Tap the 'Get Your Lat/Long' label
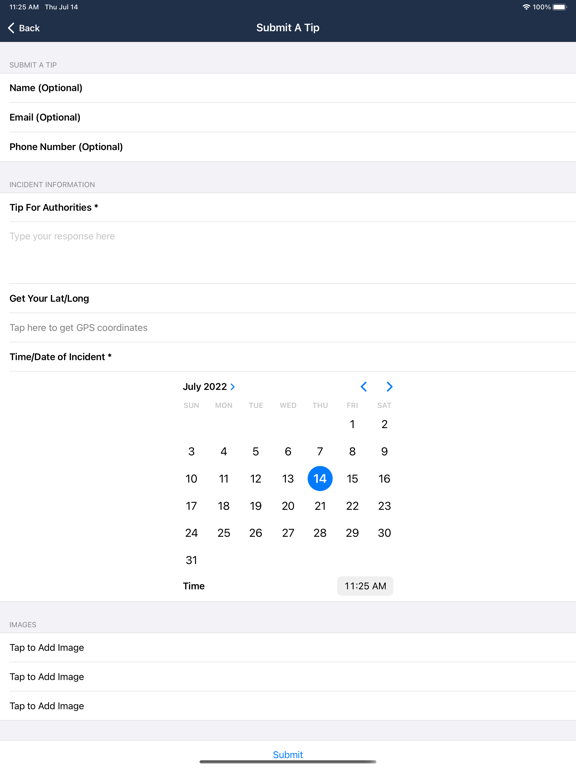Image resolution: width=576 pixels, height=768 pixels. (x=49, y=299)
